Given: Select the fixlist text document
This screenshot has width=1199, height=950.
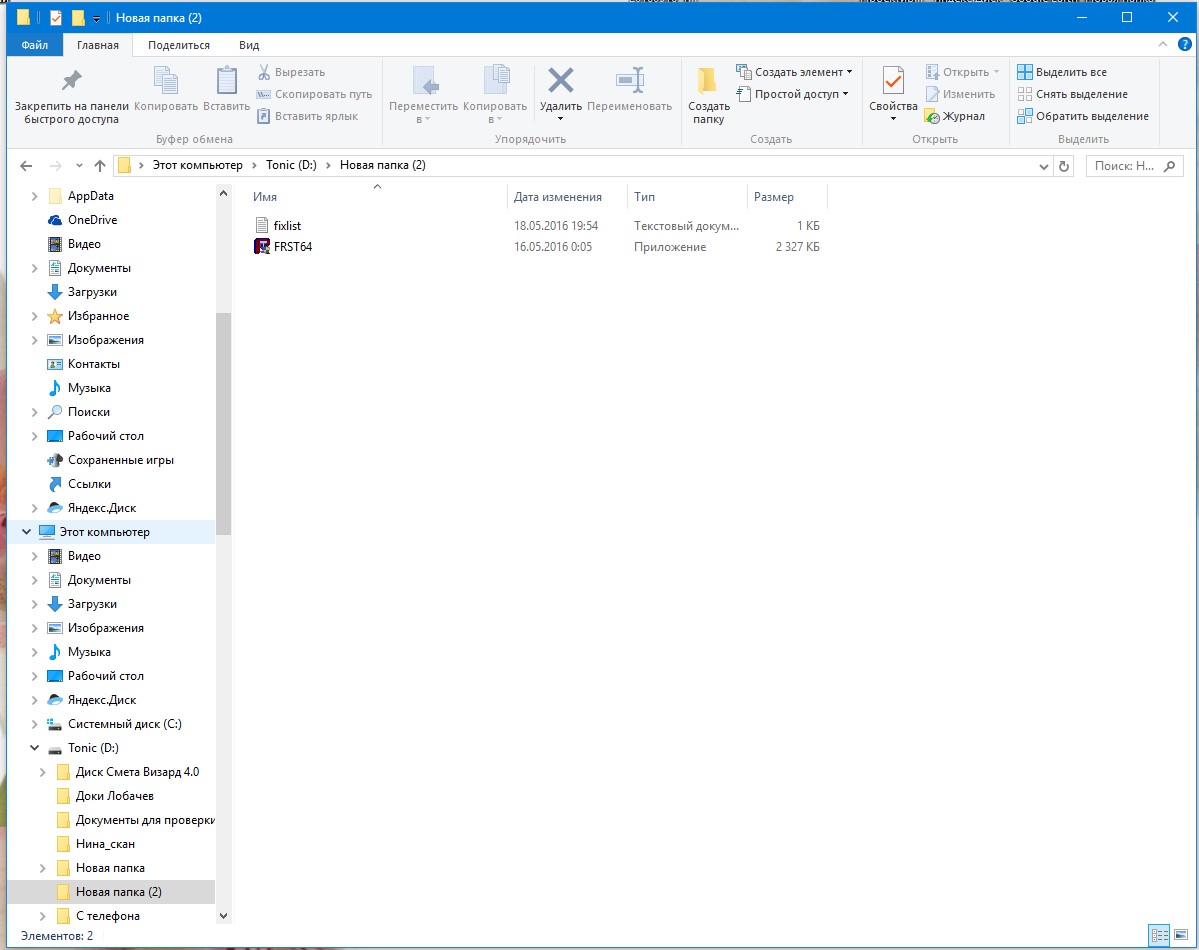Looking at the screenshot, I should pyautogui.click(x=287, y=226).
